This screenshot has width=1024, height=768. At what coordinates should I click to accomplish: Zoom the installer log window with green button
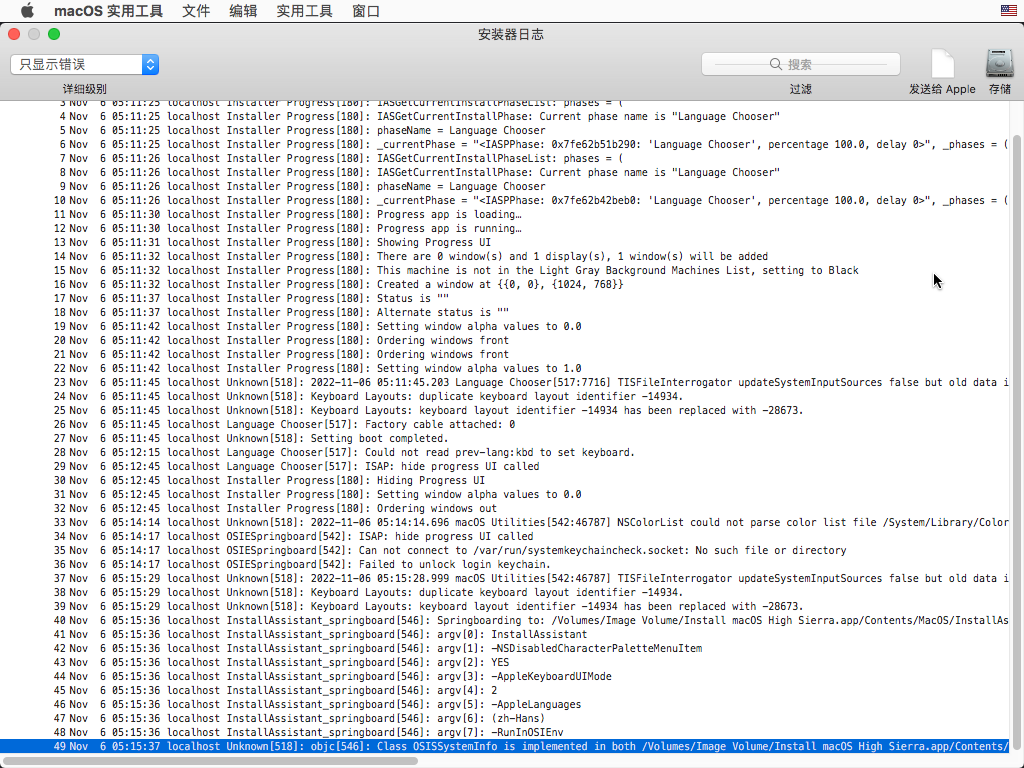pyautogui.click(x=54, y=34)
